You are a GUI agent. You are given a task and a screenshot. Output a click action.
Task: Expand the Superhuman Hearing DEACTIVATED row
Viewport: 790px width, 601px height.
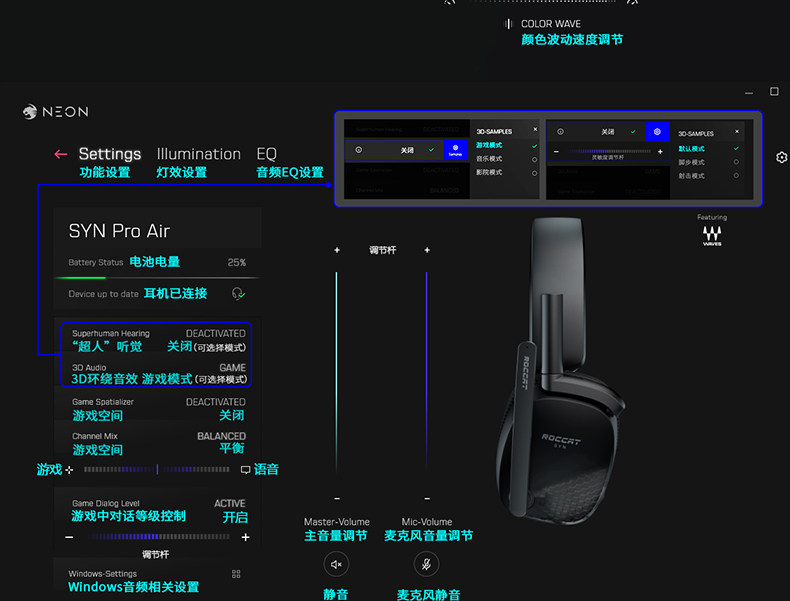158,340
